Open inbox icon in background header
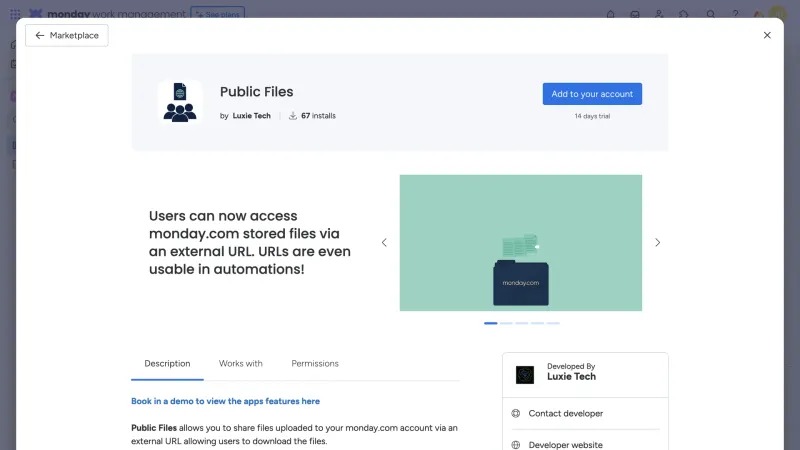 click(635, 14)
